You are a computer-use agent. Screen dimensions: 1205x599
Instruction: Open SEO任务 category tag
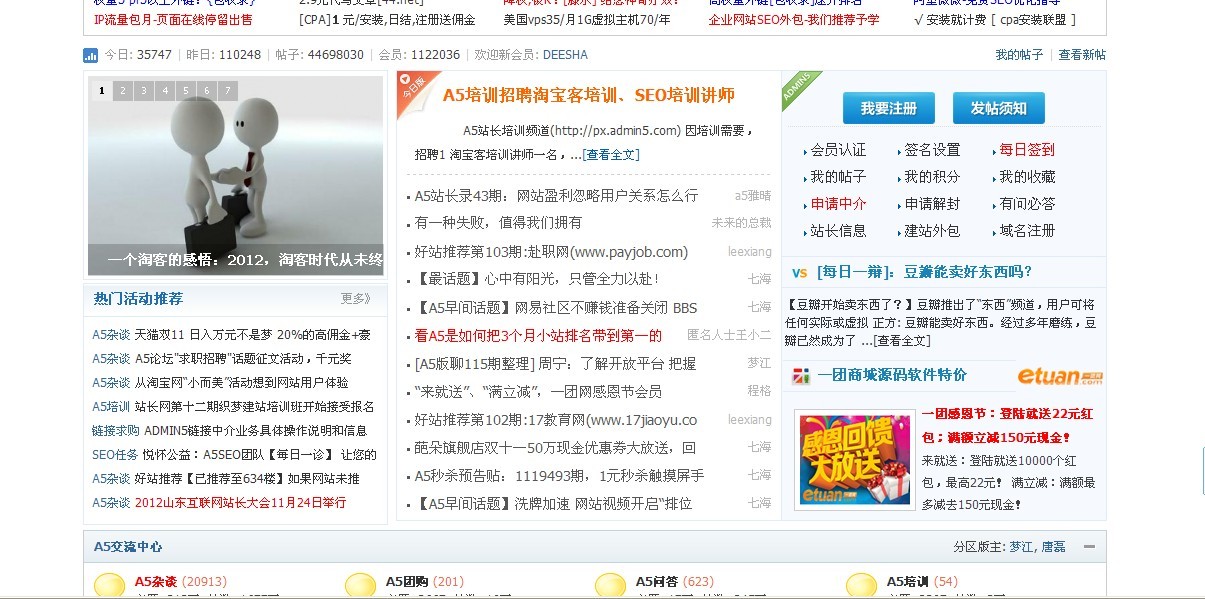click(115, 455)
